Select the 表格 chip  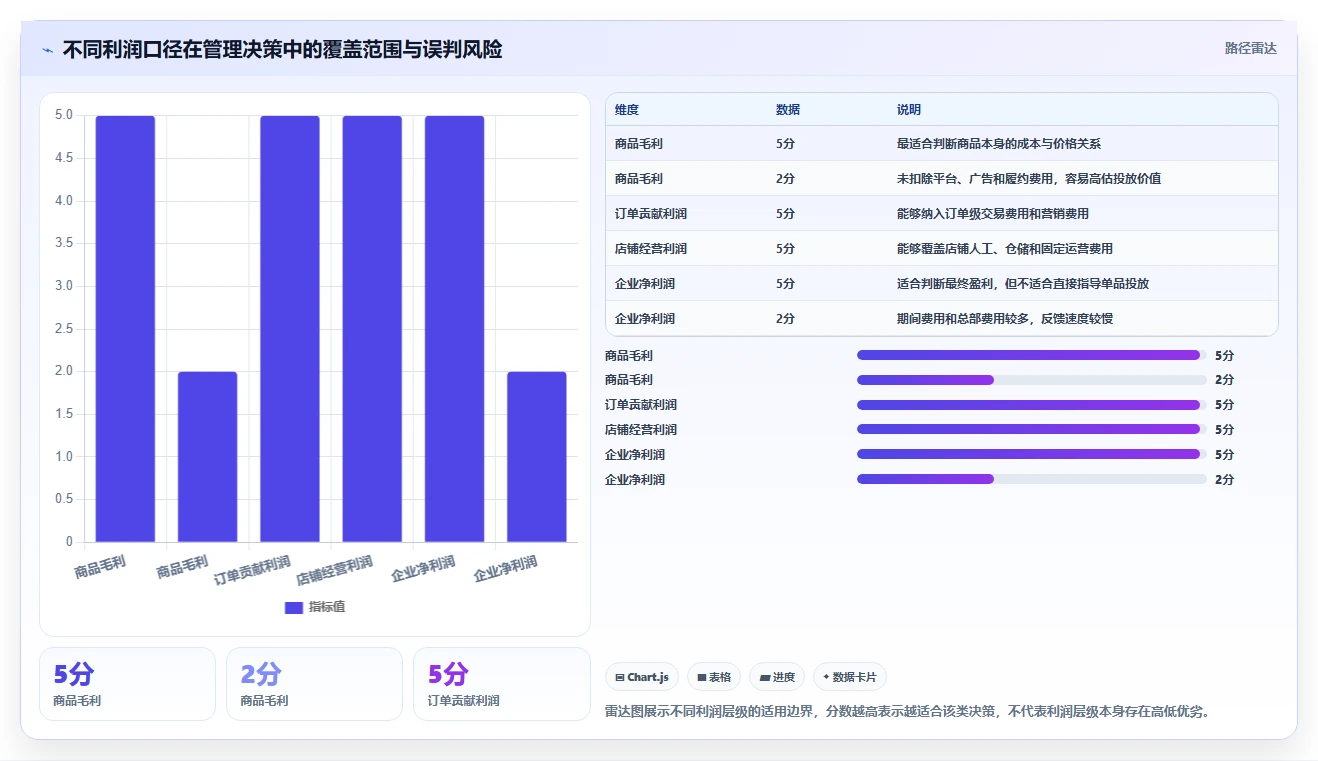[714, 677]
